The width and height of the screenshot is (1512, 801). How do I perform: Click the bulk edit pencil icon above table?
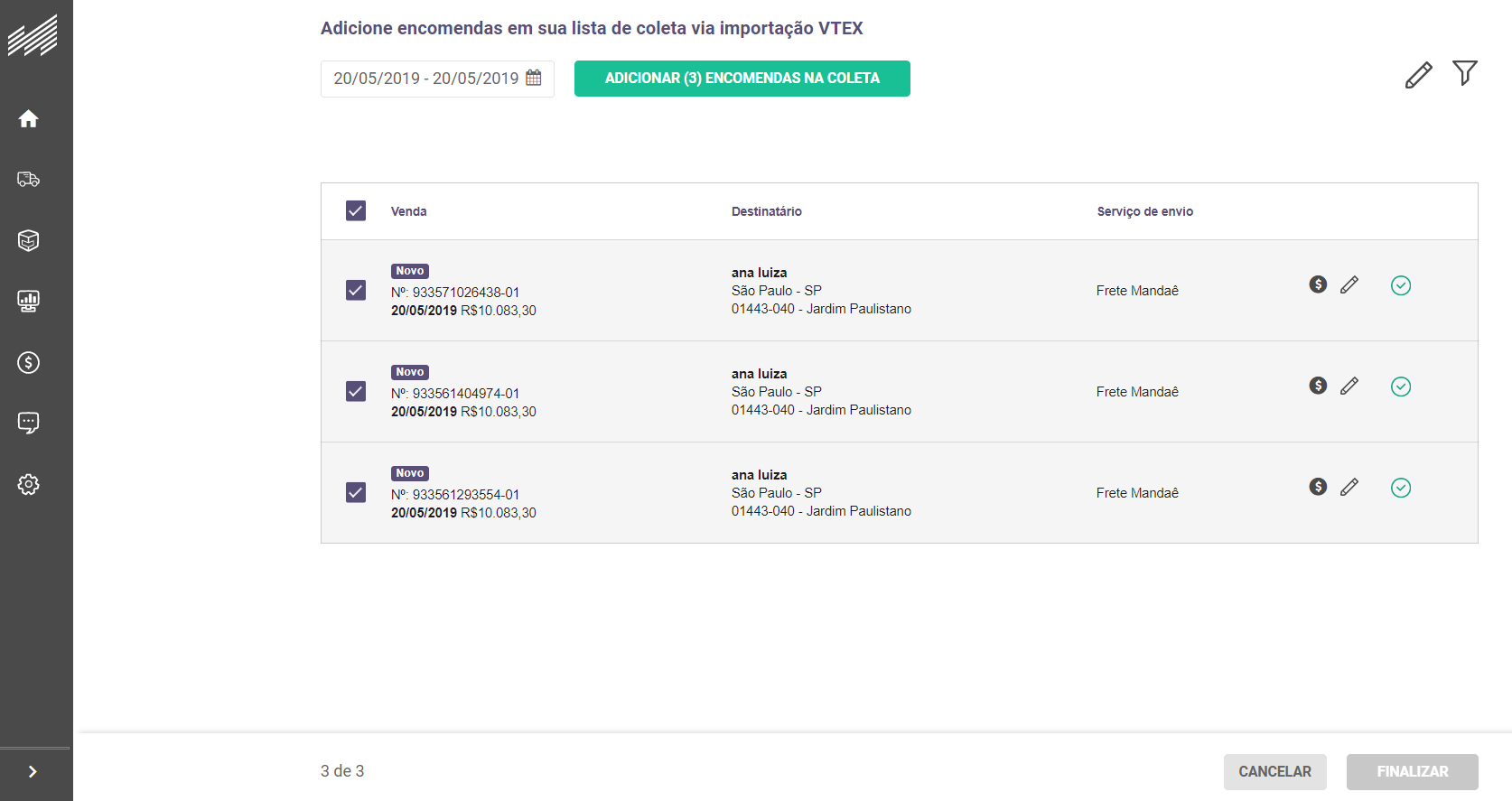tap(1418, 75)
